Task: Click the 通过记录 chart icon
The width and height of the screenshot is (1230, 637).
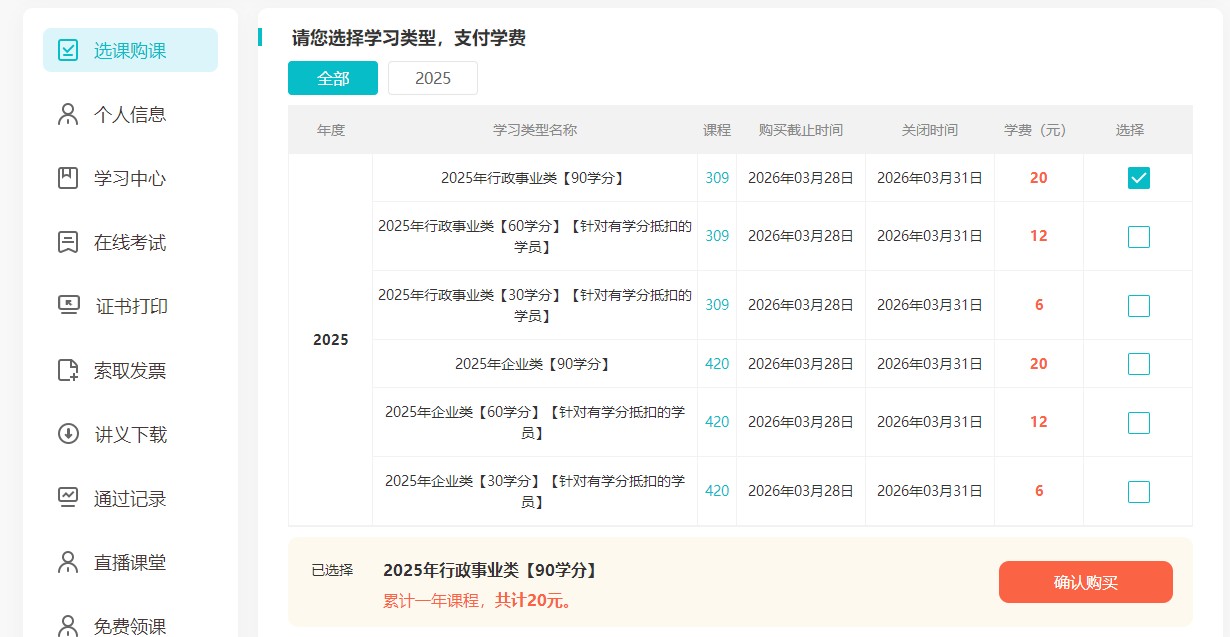Action: click(x=68, y=498)
